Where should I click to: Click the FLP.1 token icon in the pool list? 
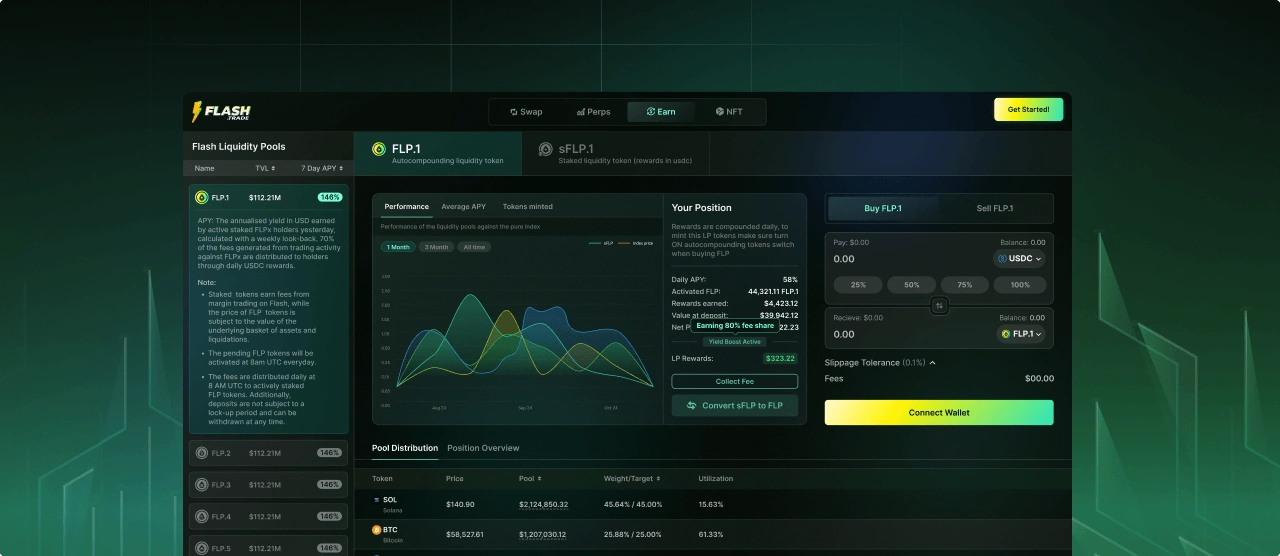coord(201,198)
